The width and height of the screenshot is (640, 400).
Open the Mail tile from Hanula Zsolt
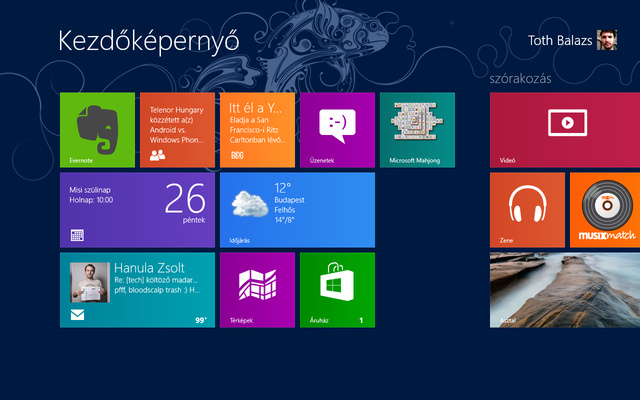tap(137, 290)
